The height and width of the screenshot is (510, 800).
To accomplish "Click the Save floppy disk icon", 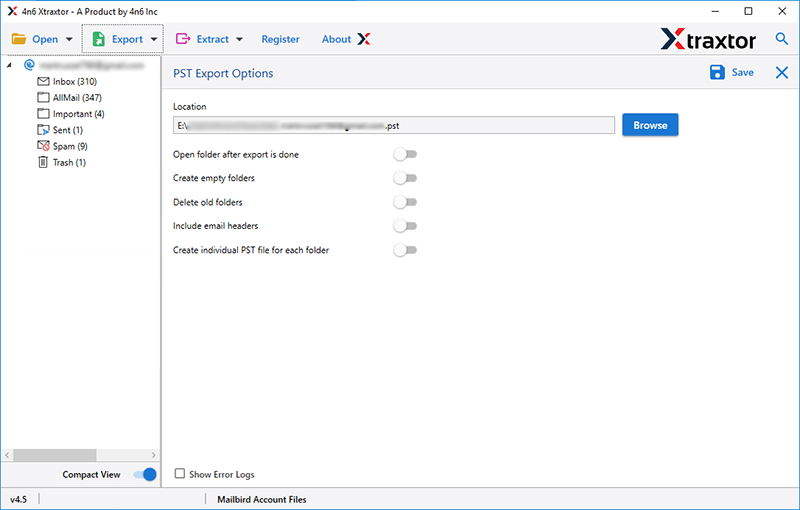I will (717, 72).
